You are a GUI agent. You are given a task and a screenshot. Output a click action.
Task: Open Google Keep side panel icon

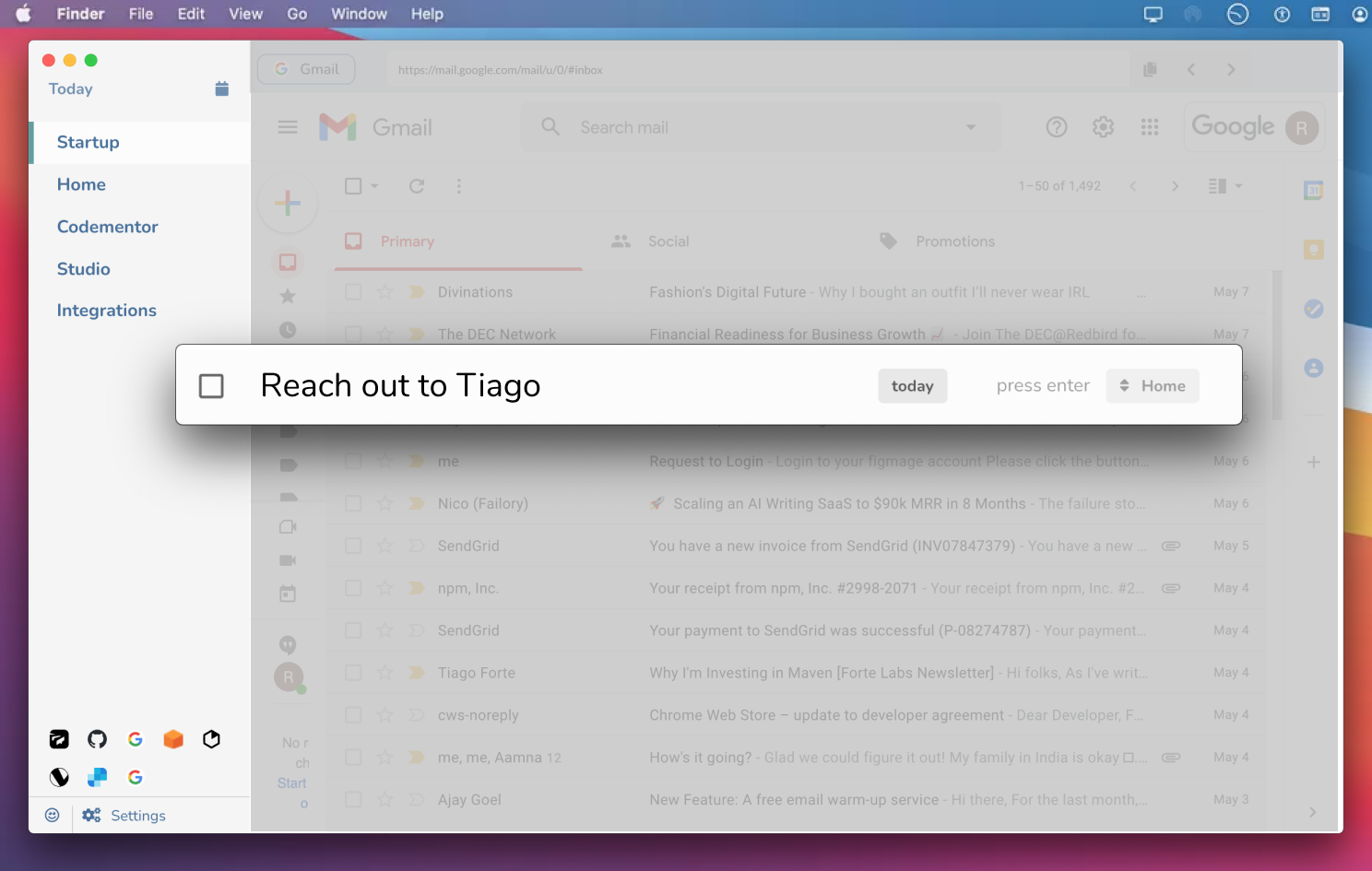click(x=1314, y=250)
